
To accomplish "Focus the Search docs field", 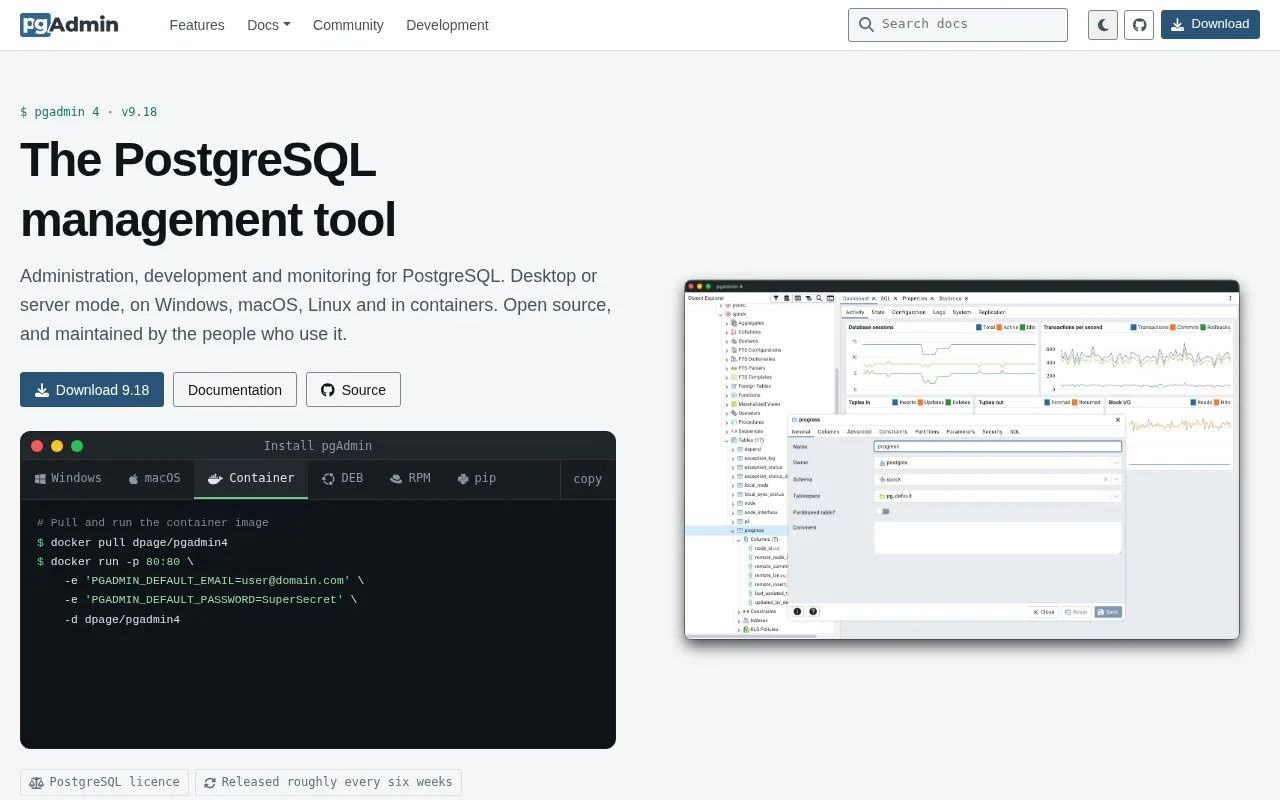I will coord(958,24).
